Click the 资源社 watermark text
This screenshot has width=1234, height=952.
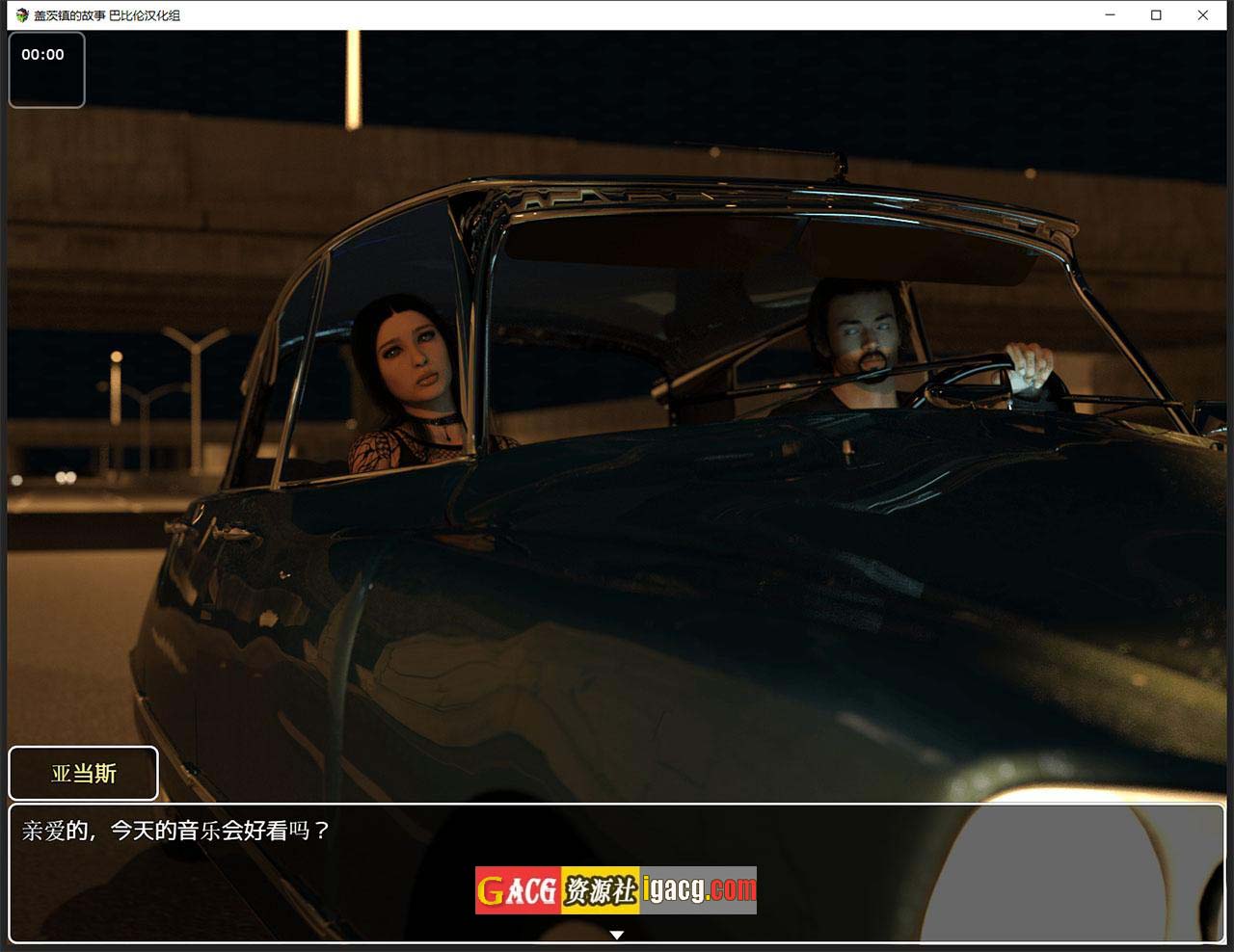tap(600, 890)
